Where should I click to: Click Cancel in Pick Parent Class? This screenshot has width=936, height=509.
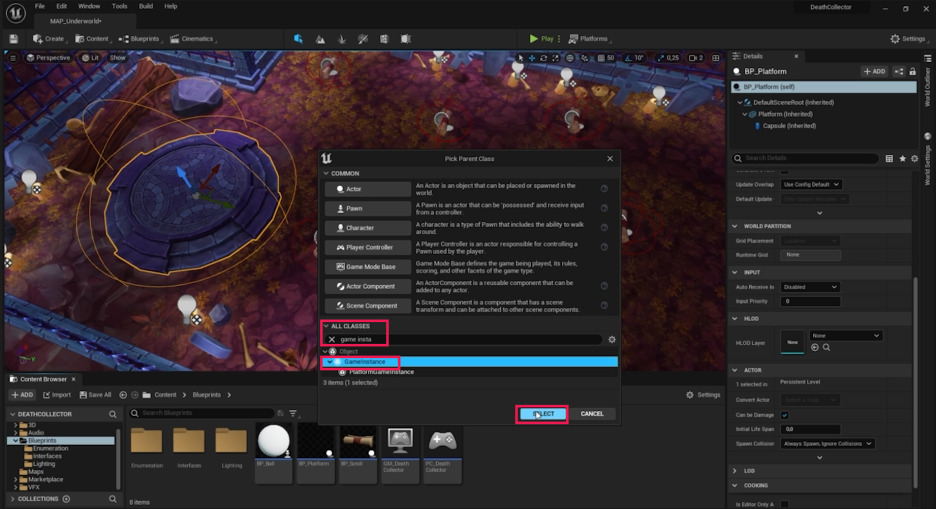[592, 414]
